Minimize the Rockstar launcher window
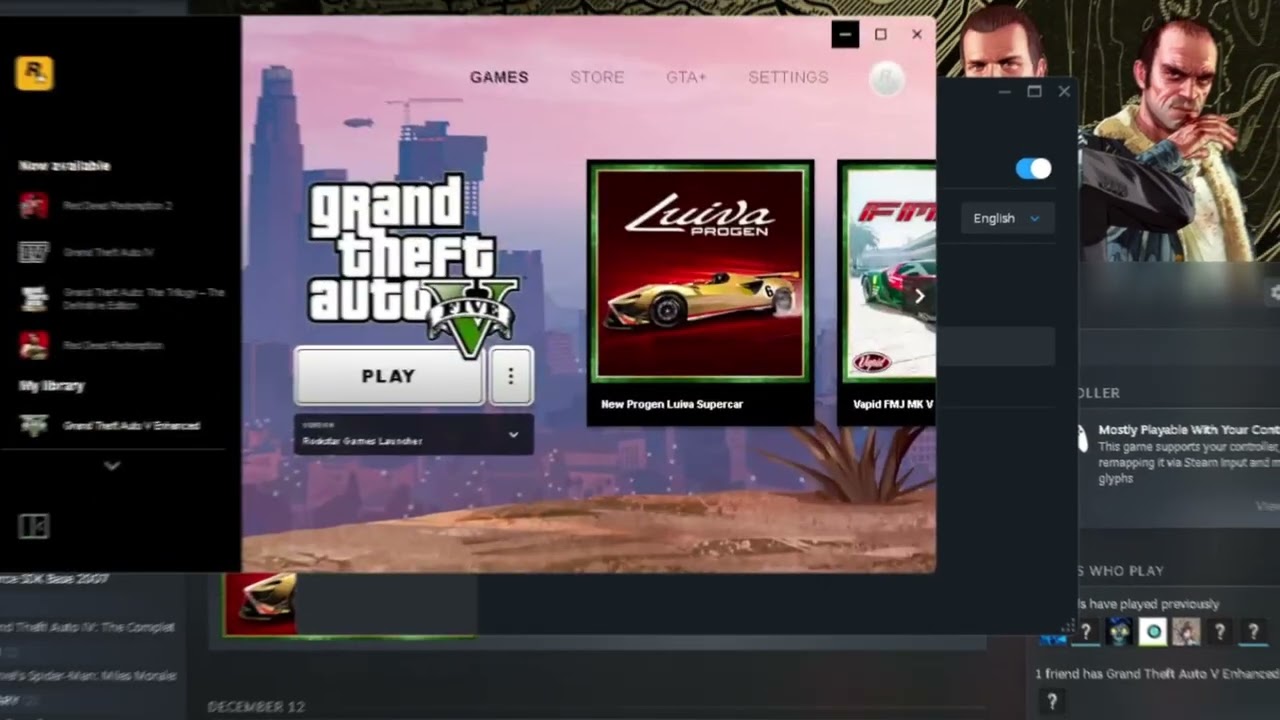 (x=845, y=34)
